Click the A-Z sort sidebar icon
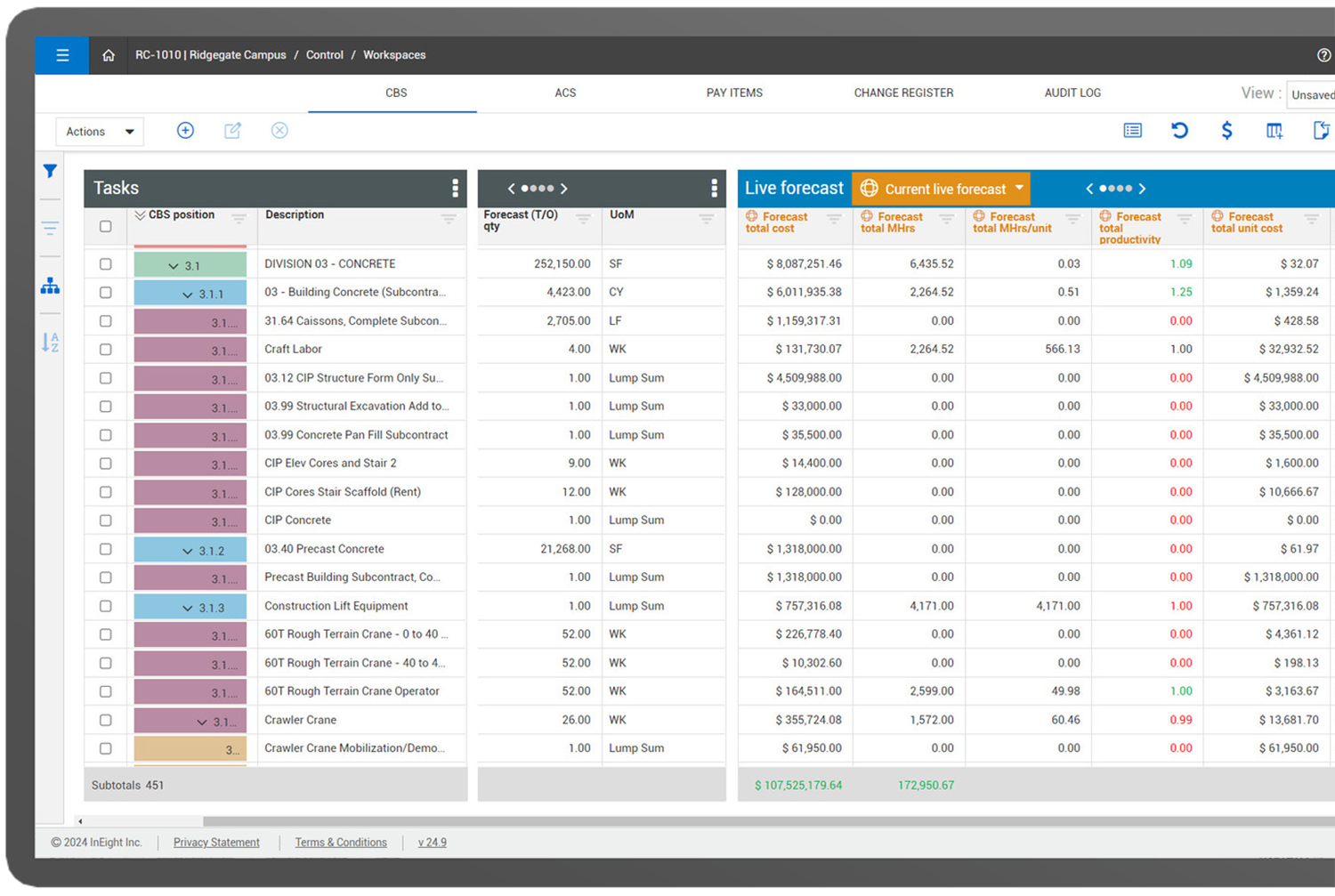 (x=50, y=342)
